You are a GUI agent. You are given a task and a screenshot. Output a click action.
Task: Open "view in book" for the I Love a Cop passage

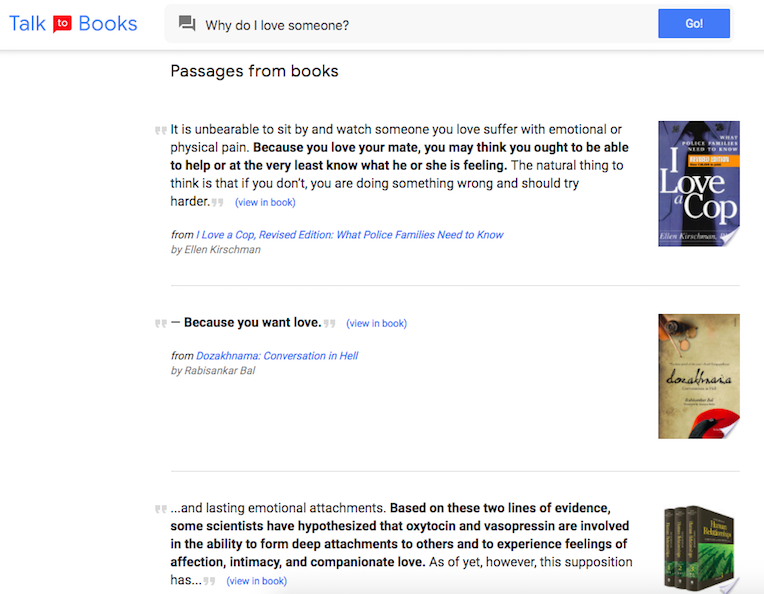pyautogui.click(x=265, y=203)
